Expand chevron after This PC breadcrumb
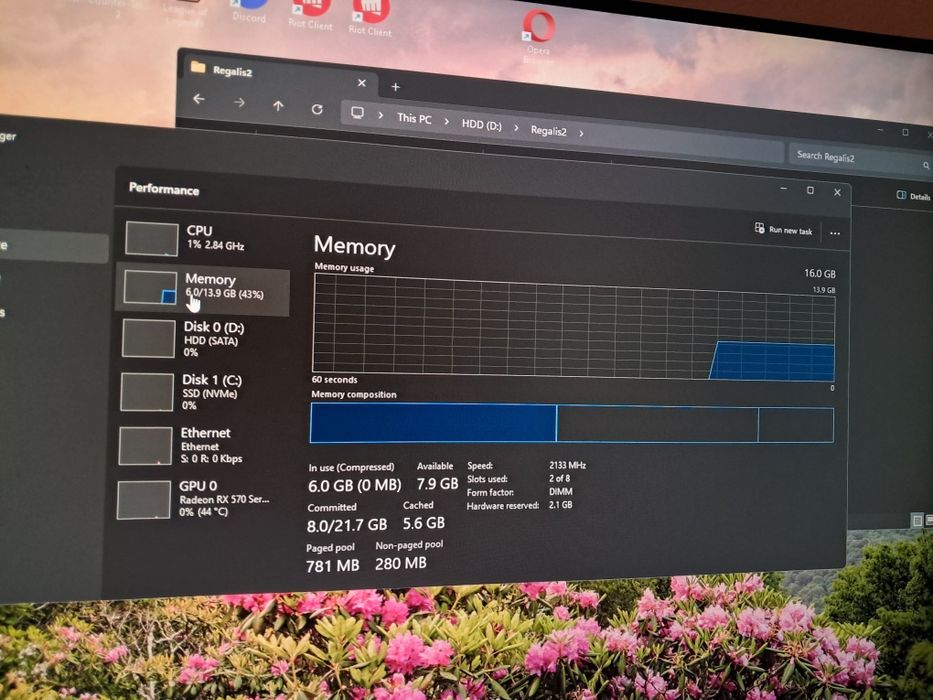933x700 pixels. tap(446, 121)
